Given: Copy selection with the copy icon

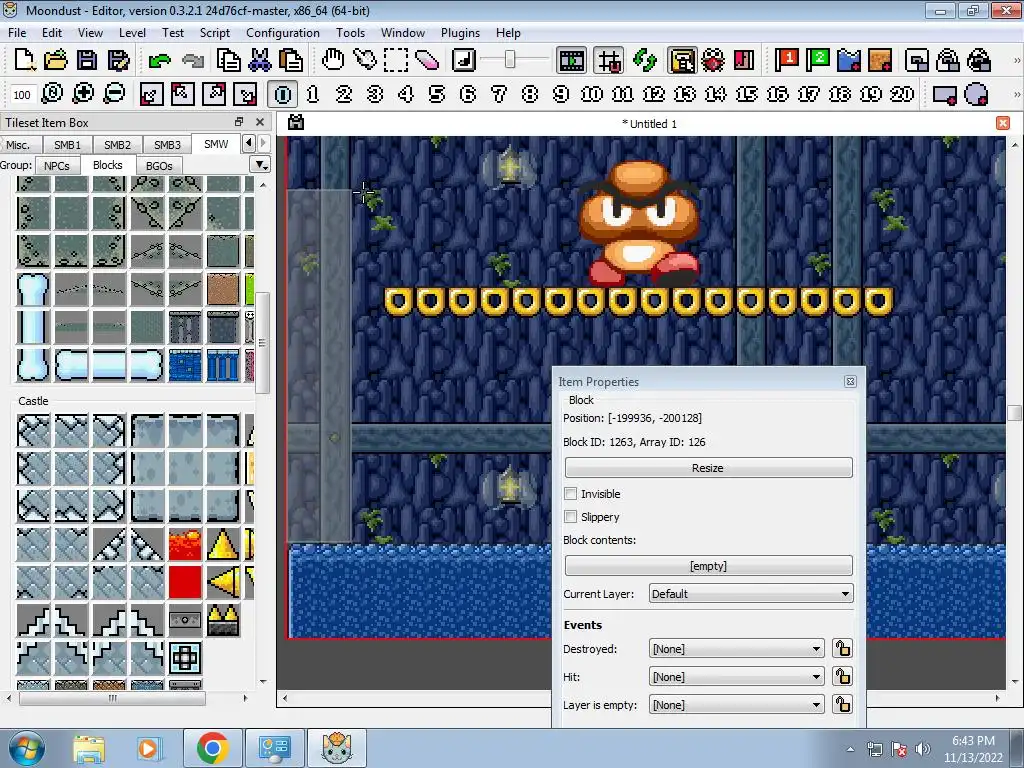Looking at the screenshot, I should pyautogui.click(x=229, y=61).
